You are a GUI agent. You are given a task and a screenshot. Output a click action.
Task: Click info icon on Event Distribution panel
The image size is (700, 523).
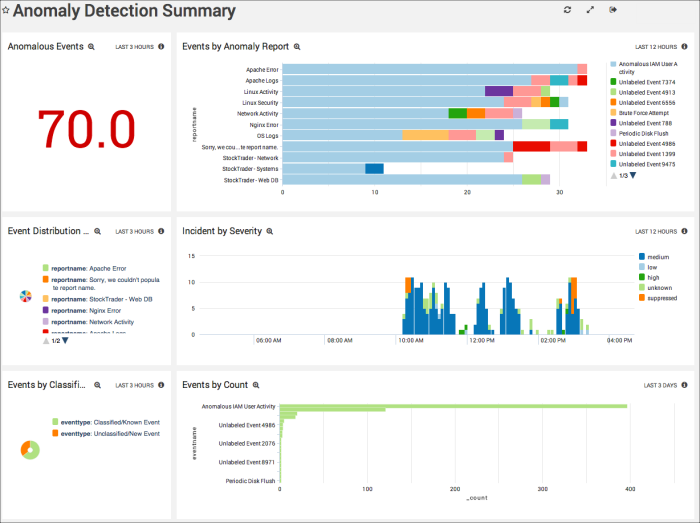pos(161,231)
